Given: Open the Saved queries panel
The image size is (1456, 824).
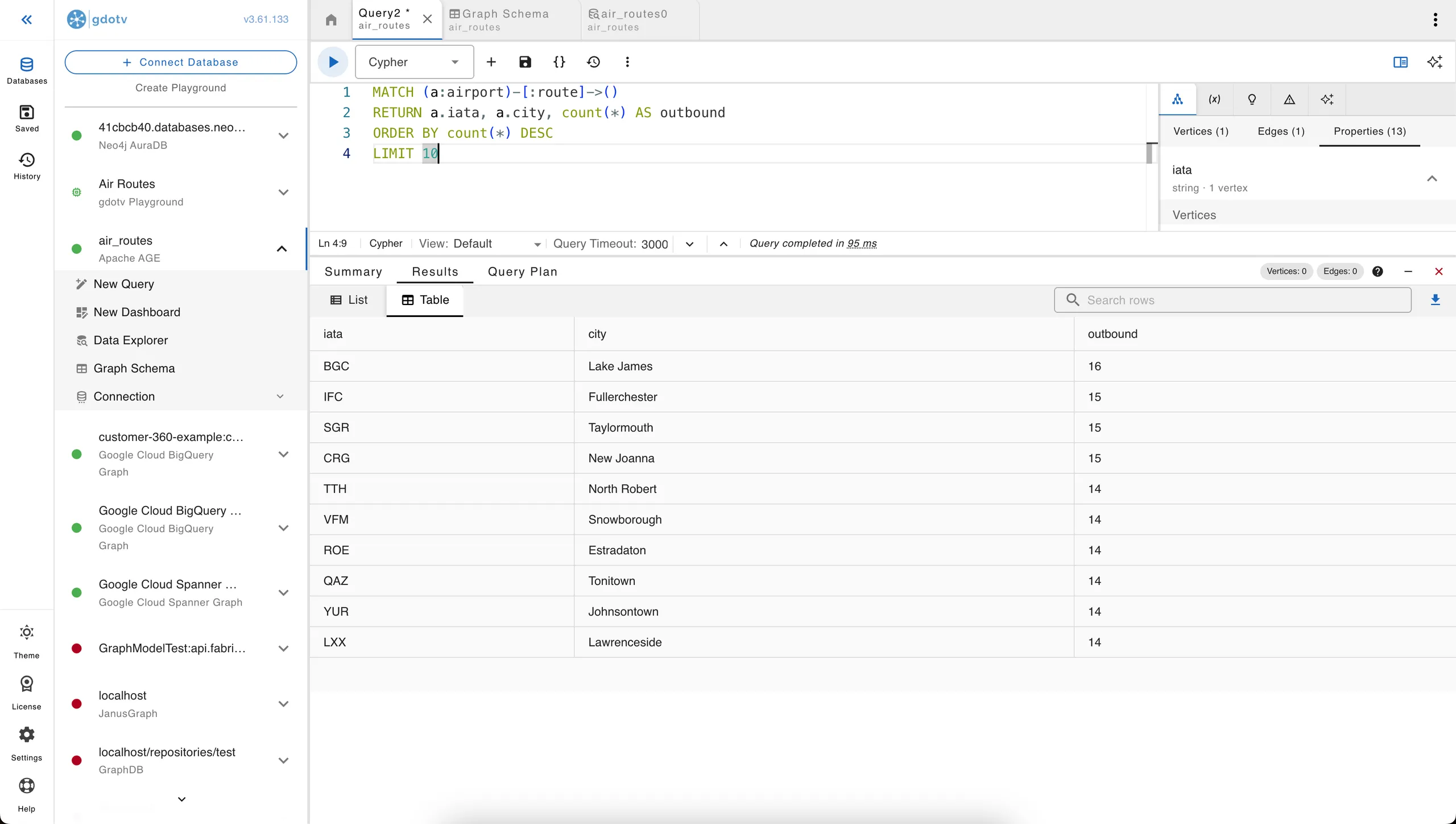Looking at the screenshot, I should pyautogui.click(x=27, y=118).
